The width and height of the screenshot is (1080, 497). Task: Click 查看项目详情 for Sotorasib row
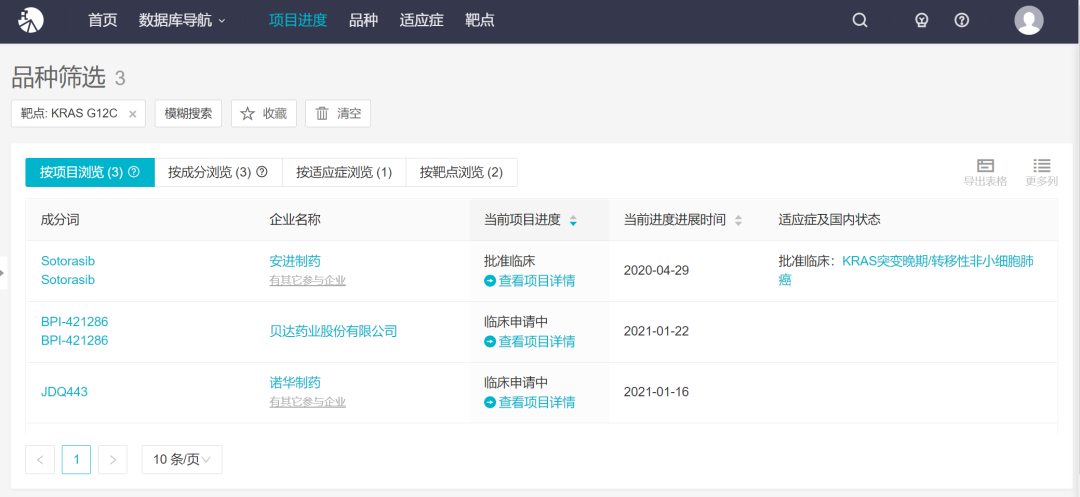[530, 281]
